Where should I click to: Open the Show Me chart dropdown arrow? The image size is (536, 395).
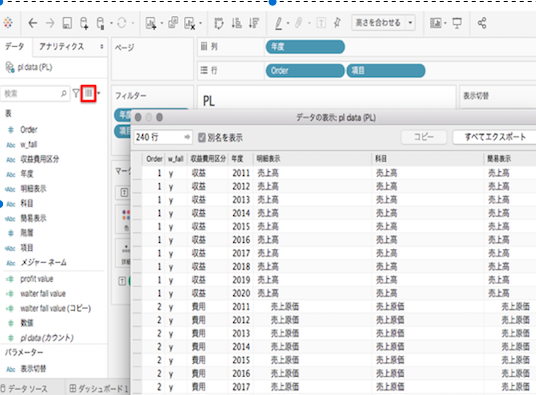point(445,24)
